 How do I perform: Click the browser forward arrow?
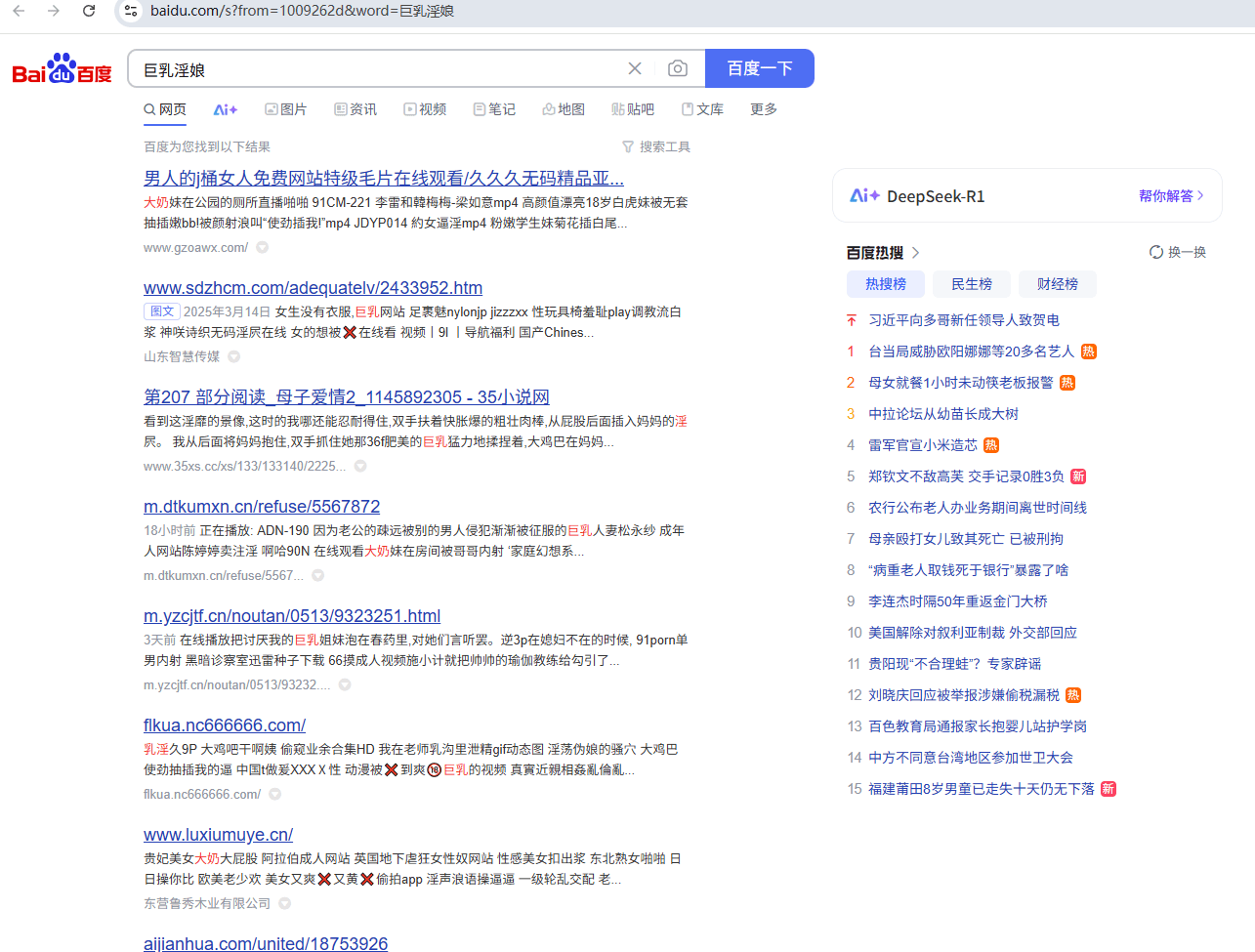pyautogui.click(x=54, y=11)
